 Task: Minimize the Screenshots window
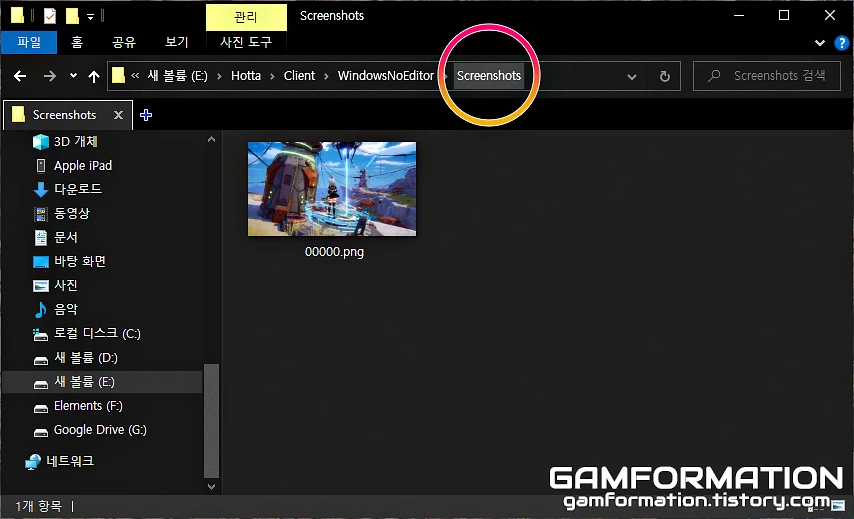[739, 15]
